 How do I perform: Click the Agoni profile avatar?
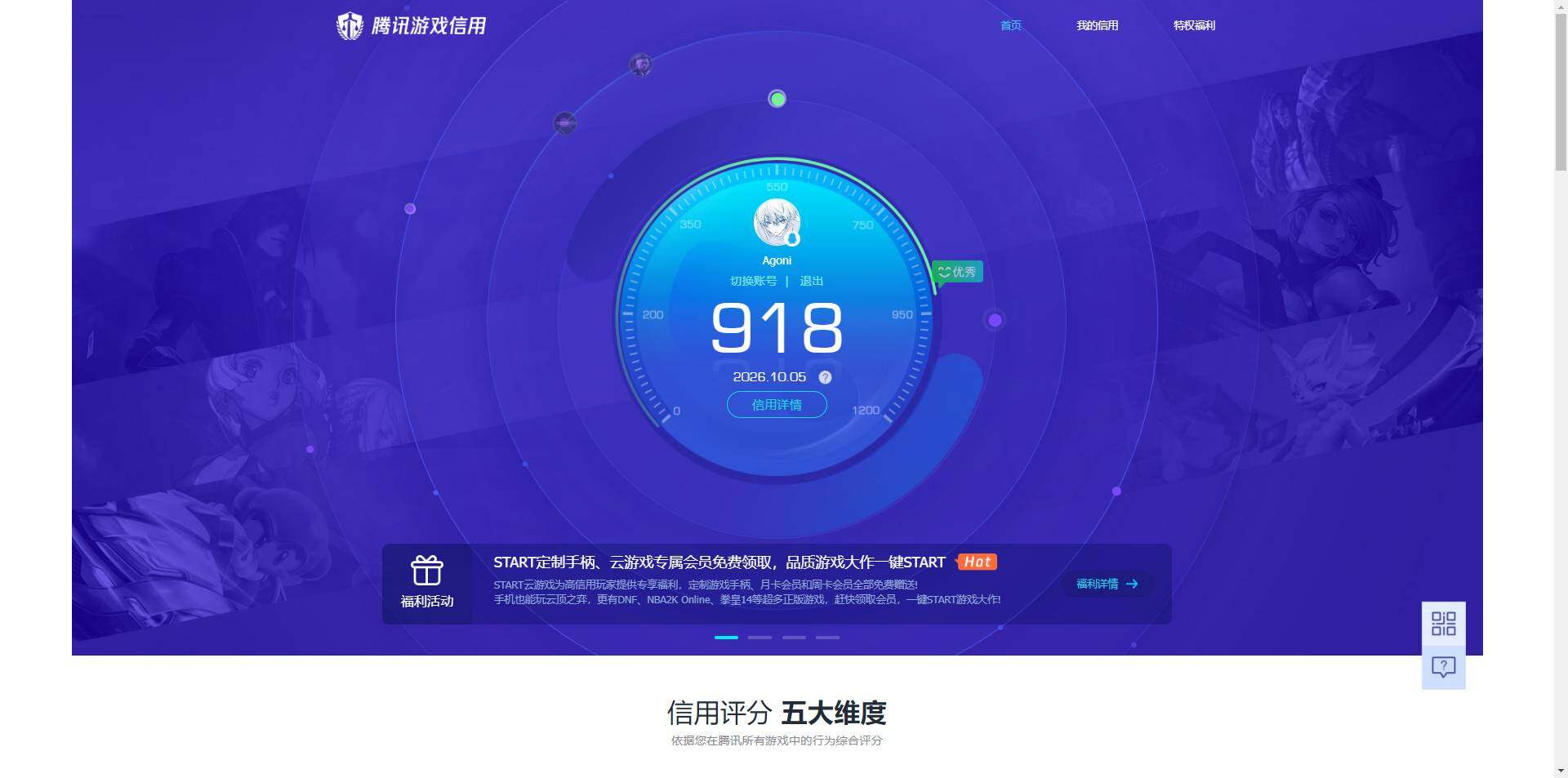click(x=777, y=223)
